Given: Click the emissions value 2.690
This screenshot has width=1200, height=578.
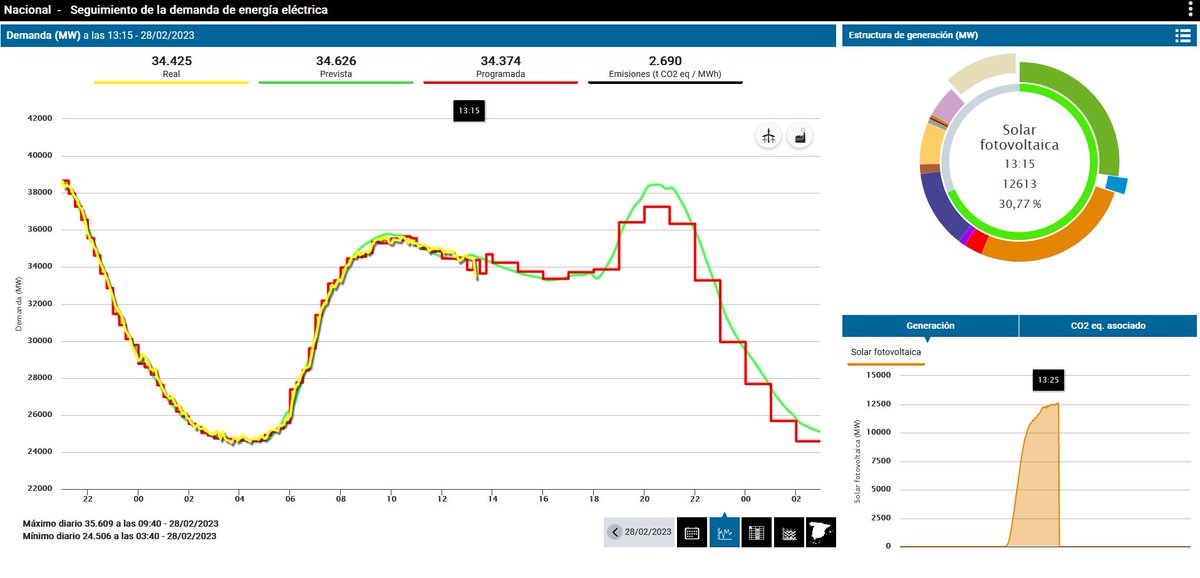Looking at the screenshot, I should point(665,61).
